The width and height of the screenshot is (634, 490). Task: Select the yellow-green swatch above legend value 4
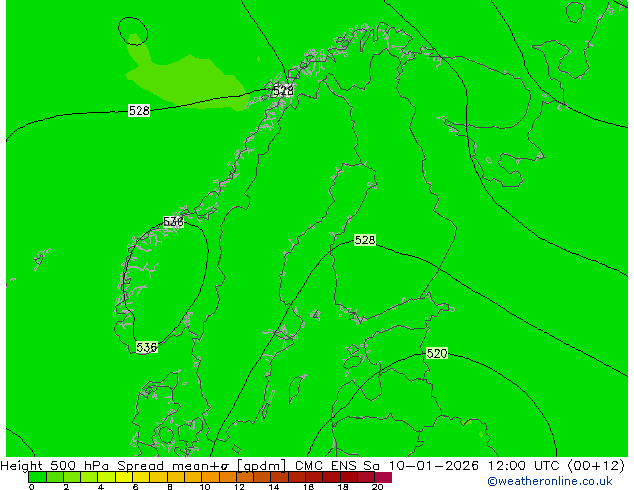coord(107,477)
